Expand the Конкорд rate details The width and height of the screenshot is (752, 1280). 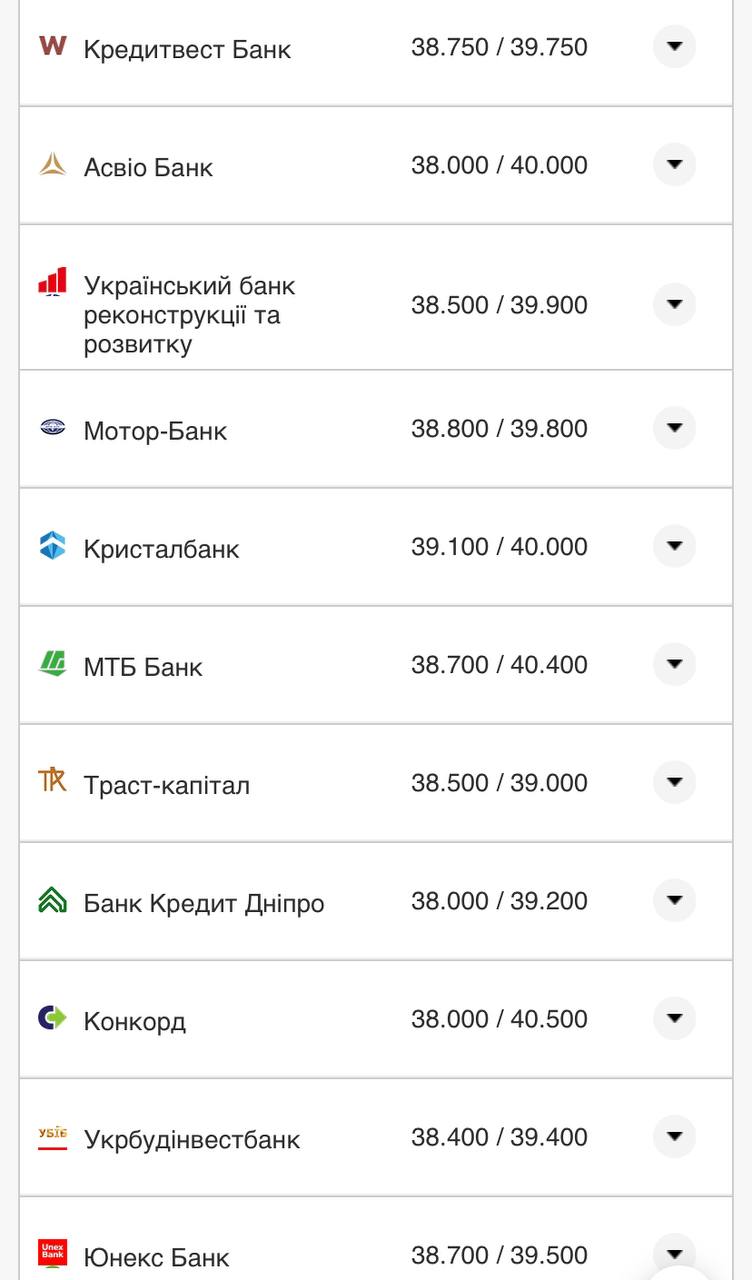[x=674, y=1018]
